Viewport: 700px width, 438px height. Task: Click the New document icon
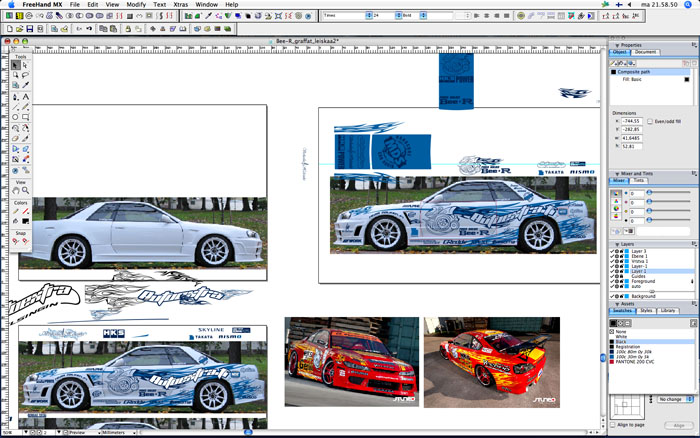(9, 29)
